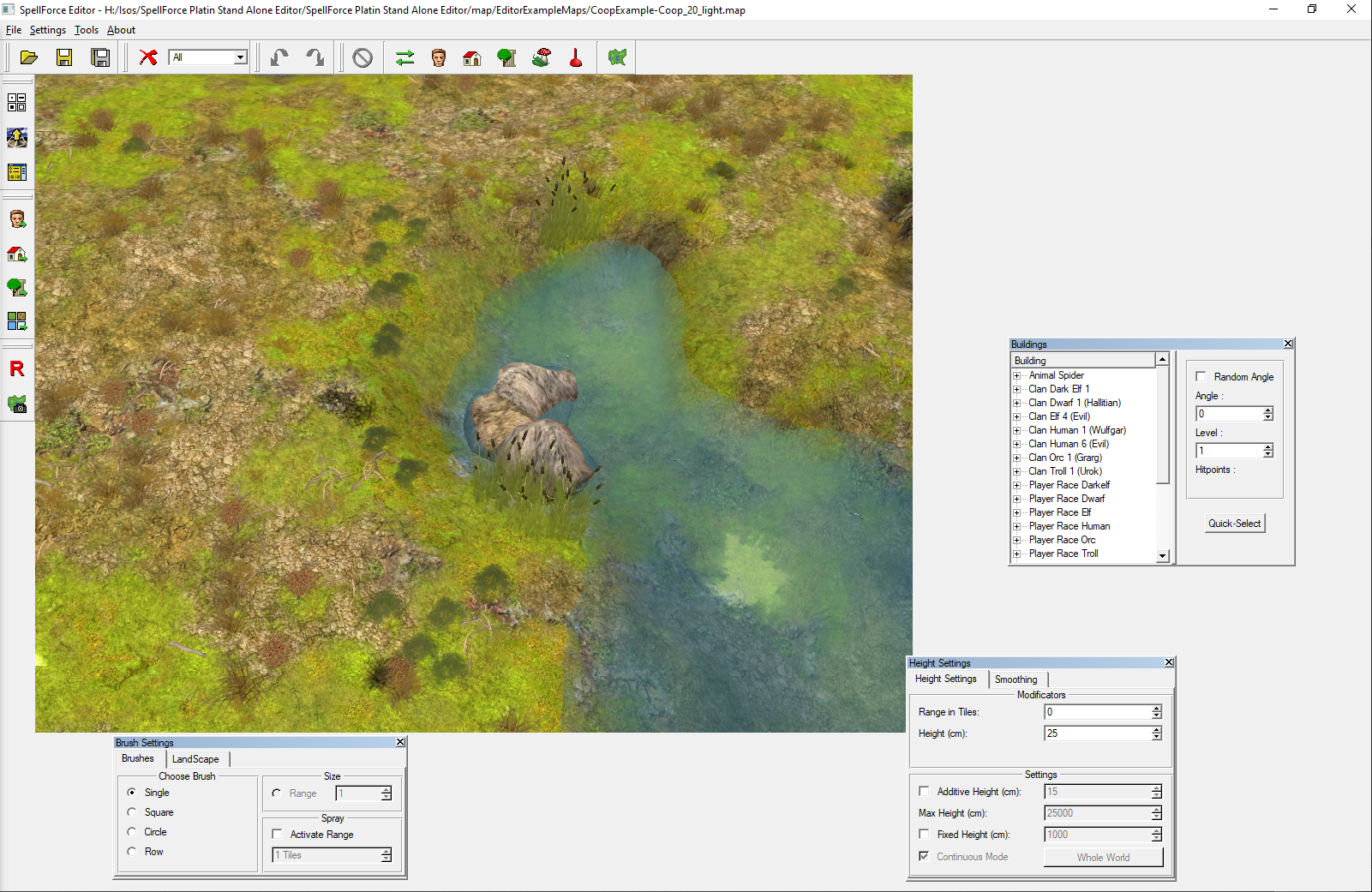The width and height of the screenshot is (1372, 892).
Task: Select the tree and column object tool in toolbar
Action: [x=506, y=57]
